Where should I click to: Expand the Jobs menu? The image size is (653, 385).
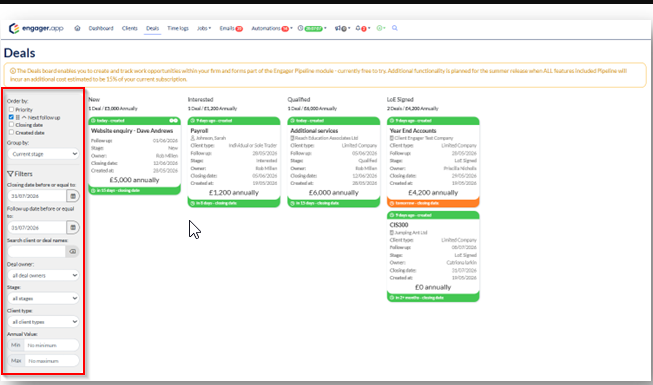[204, 28]
